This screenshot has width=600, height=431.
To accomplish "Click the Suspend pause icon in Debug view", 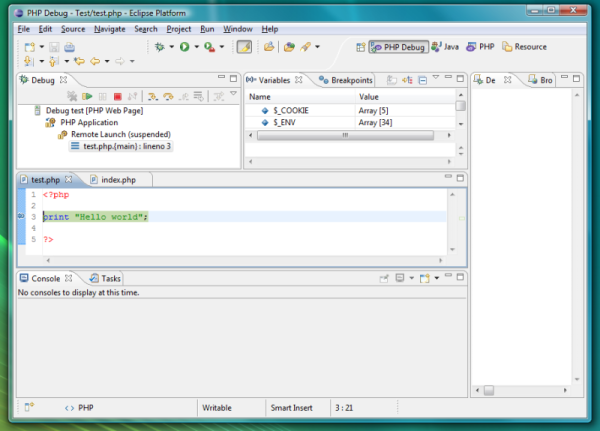I will pos(103,96).
